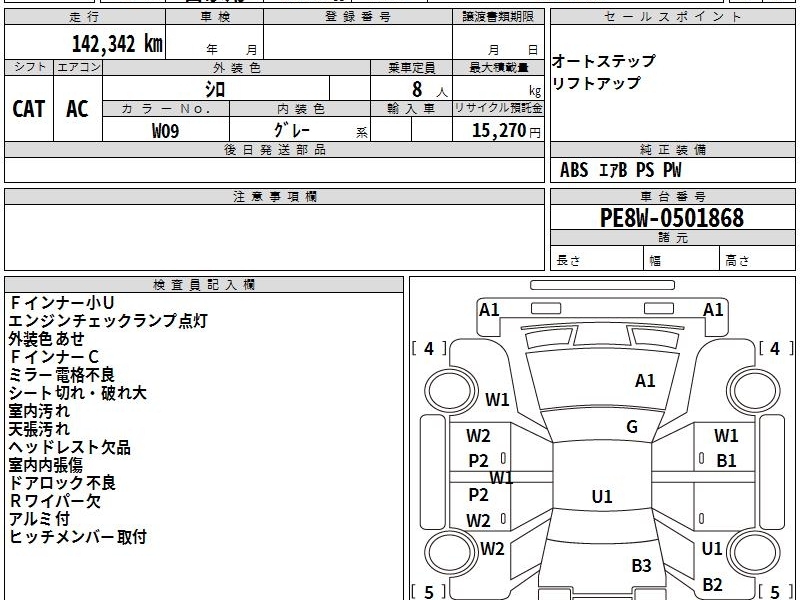Click the カラーNo. header cell
The width and height of the screenshot is (800, 600).
click(x=166, y=109)
